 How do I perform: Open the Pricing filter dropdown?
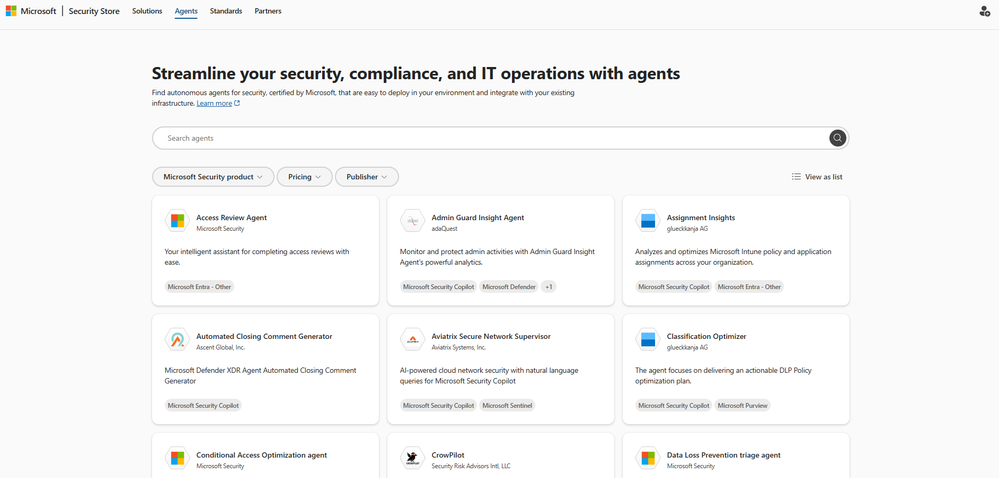coord(304,177)
